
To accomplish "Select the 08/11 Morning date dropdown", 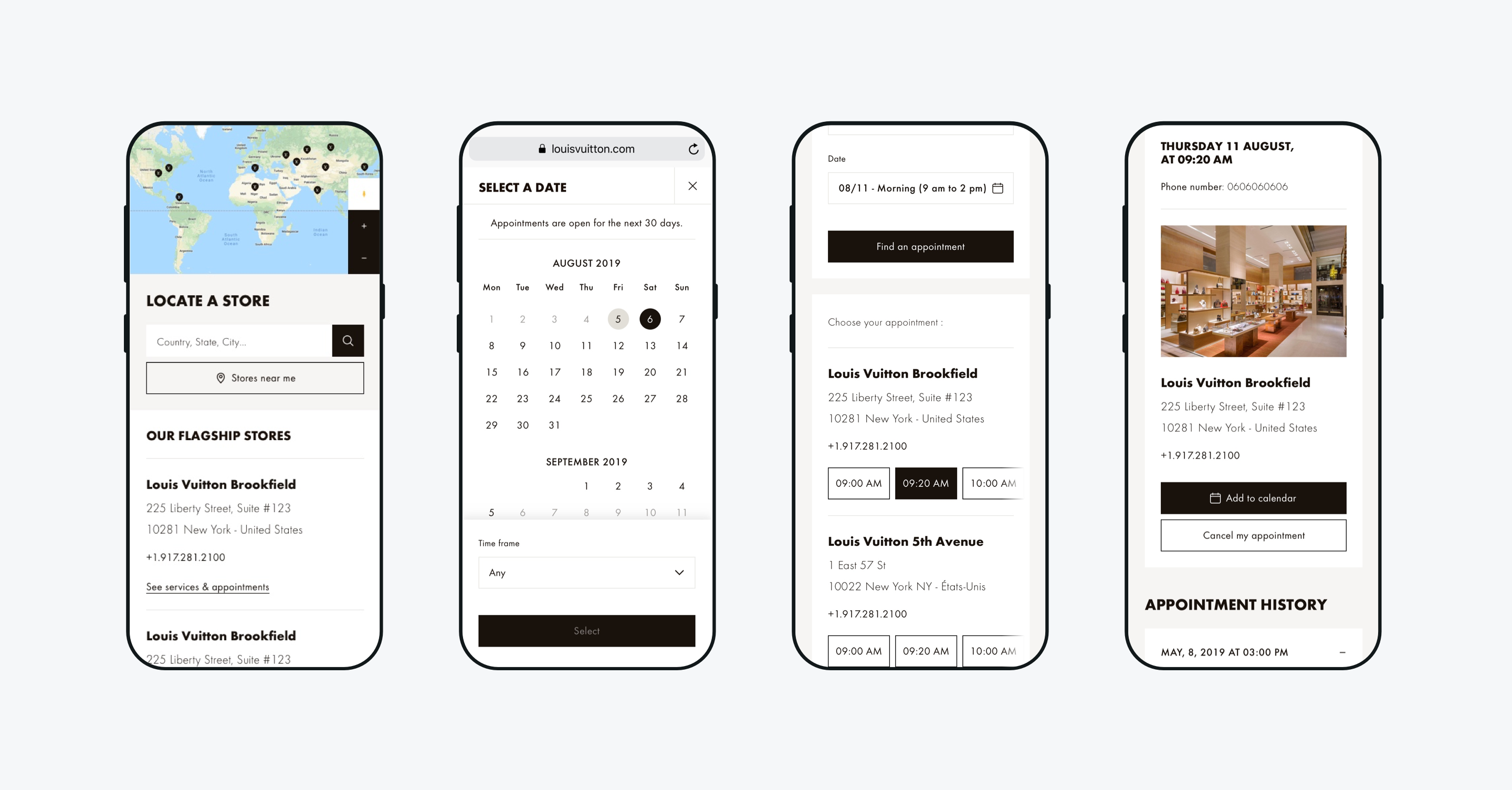I will 920,188.
